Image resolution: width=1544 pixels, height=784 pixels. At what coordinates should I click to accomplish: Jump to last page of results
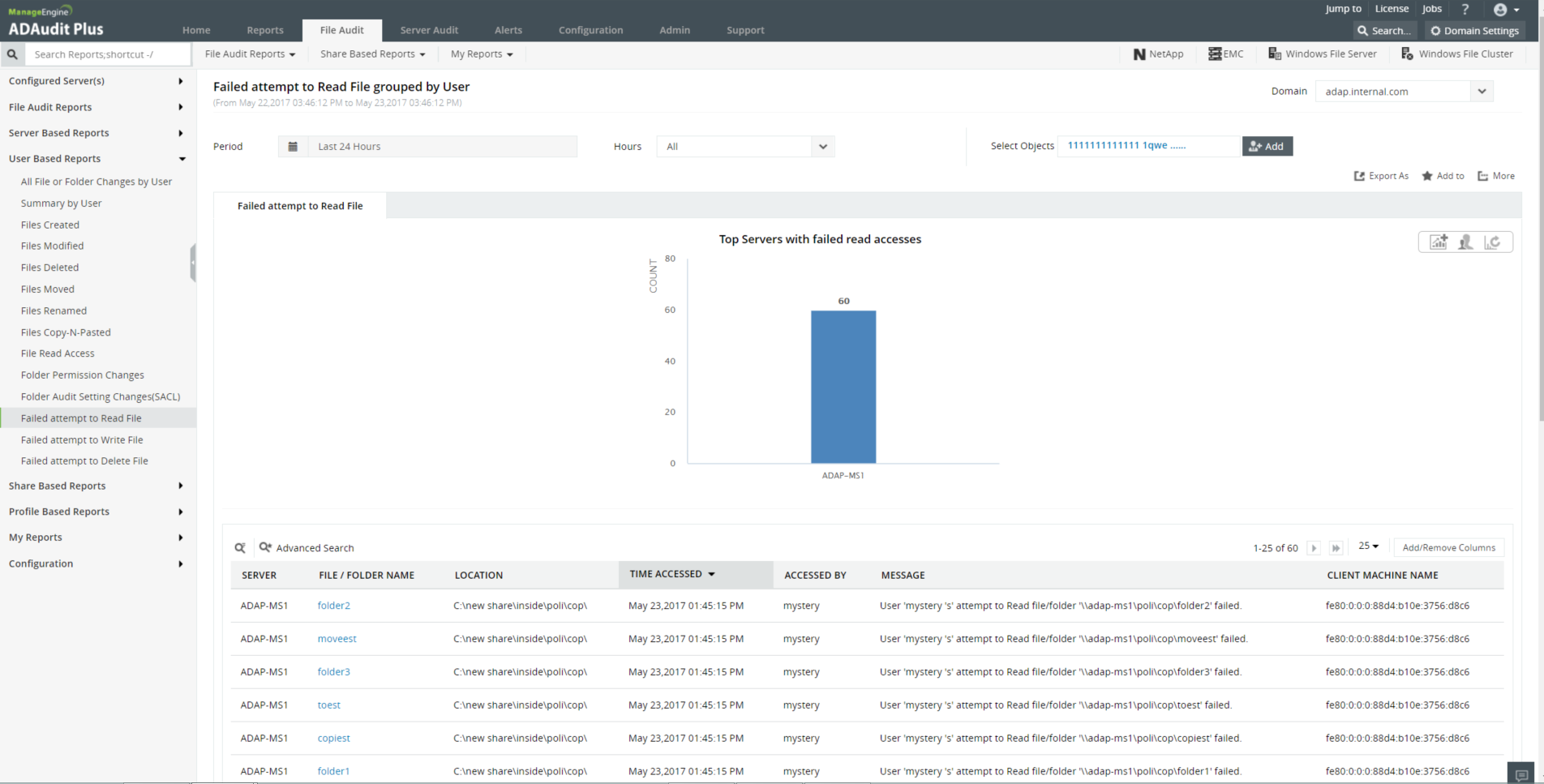[1336, 548]
